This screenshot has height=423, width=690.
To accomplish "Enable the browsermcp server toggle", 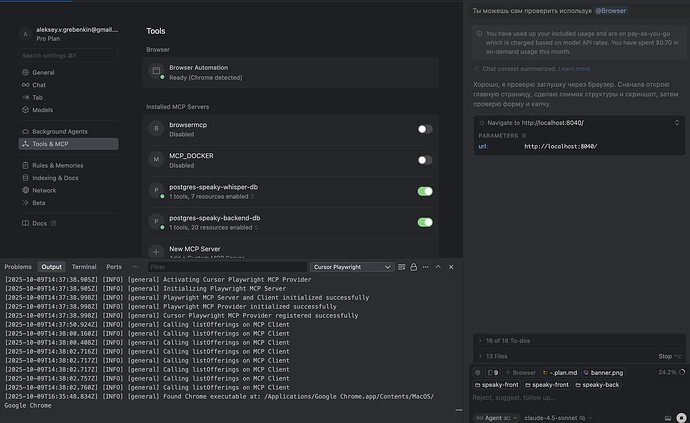I will (x=425, y=129).
